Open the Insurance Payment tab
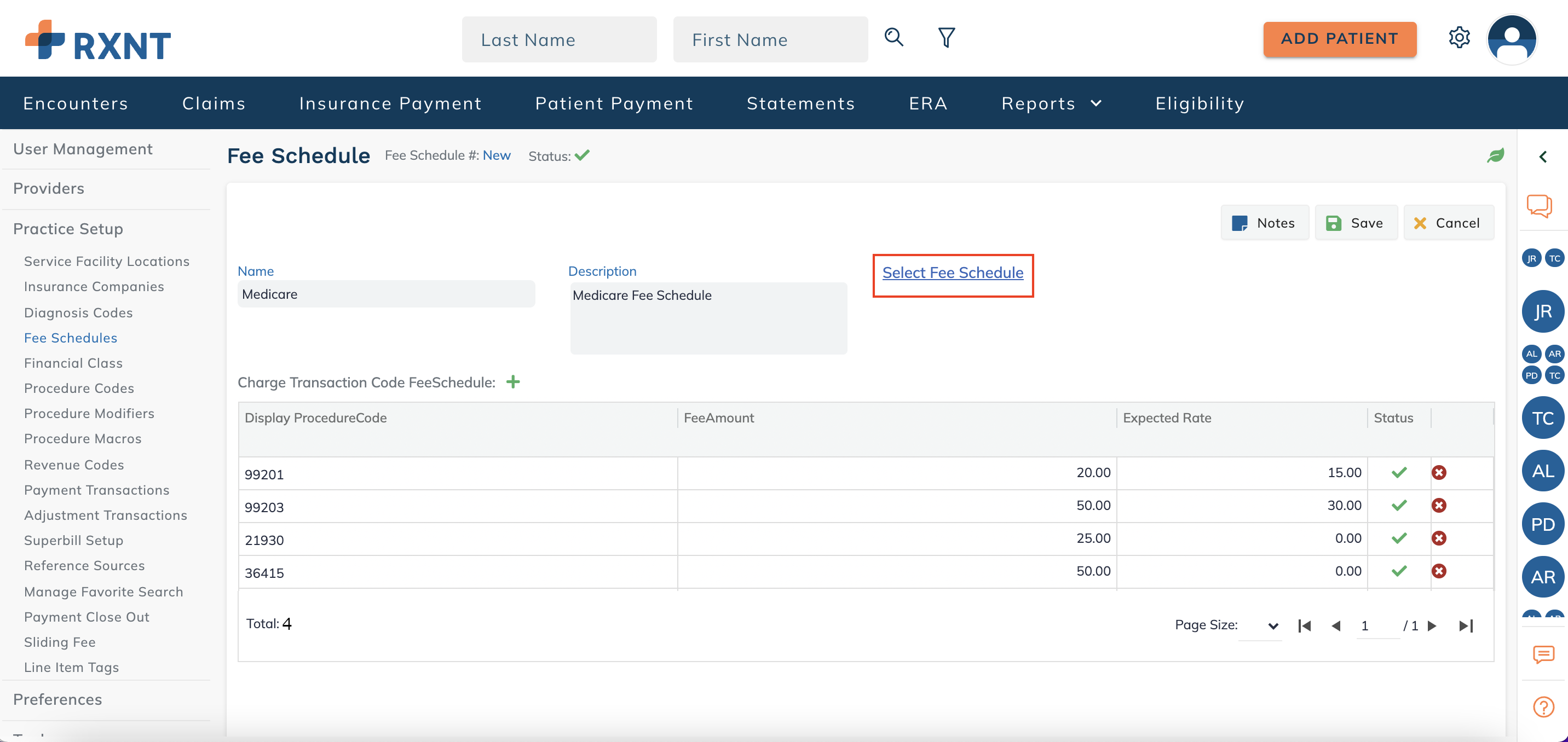The width and height of the screenshot is (1568, 742). 390,103
